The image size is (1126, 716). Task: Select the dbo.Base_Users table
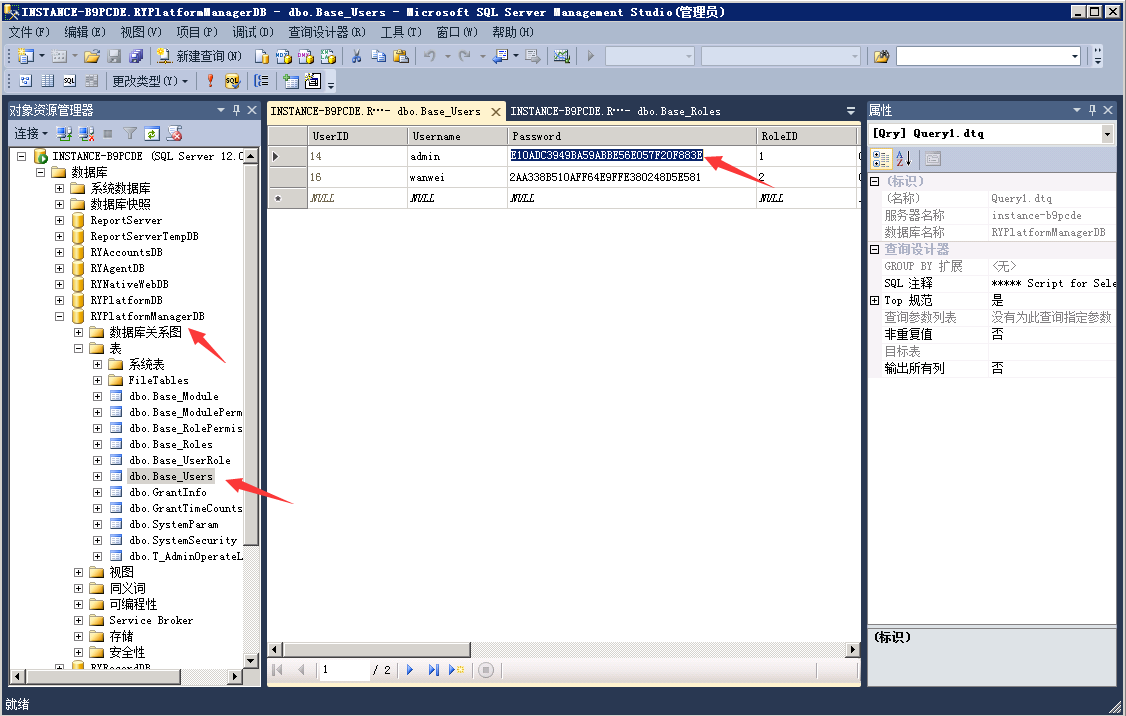[x=171, y=476]
